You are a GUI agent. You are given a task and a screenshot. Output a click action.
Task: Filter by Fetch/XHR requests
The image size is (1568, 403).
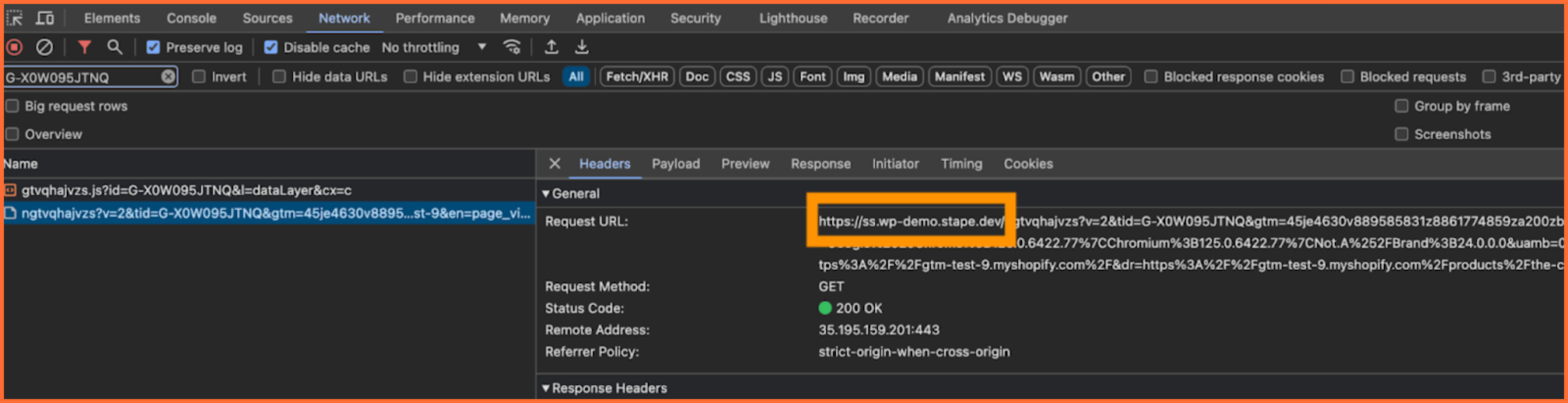coord(637,76)
